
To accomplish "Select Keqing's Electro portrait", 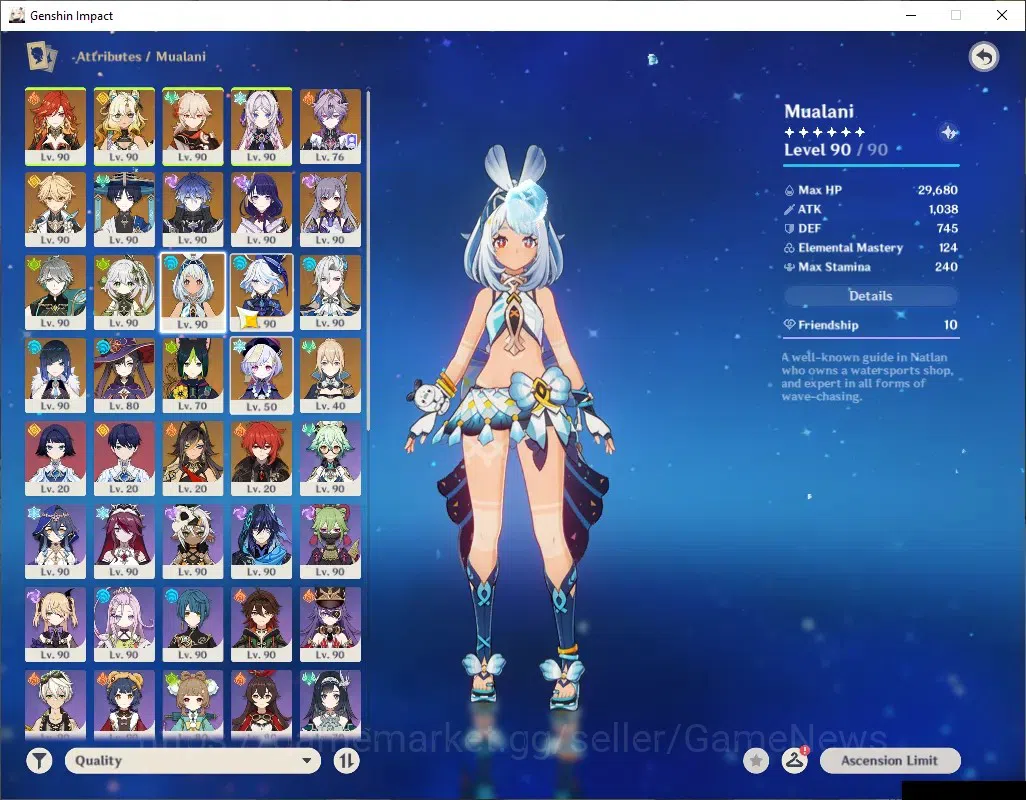I will point(330,210).
